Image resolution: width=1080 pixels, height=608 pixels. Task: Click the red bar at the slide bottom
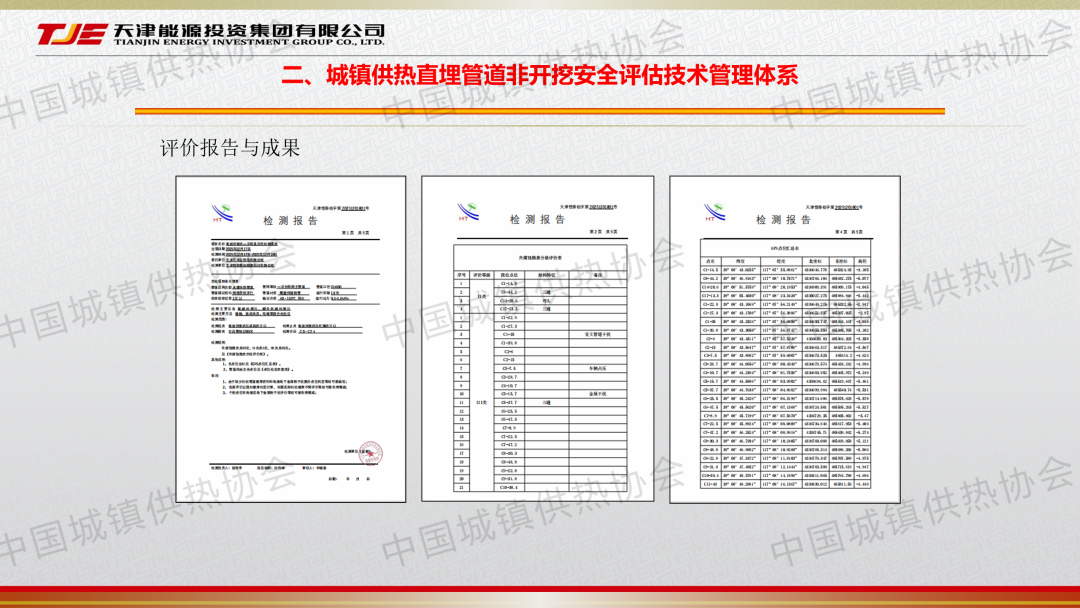tap(540, 590)
